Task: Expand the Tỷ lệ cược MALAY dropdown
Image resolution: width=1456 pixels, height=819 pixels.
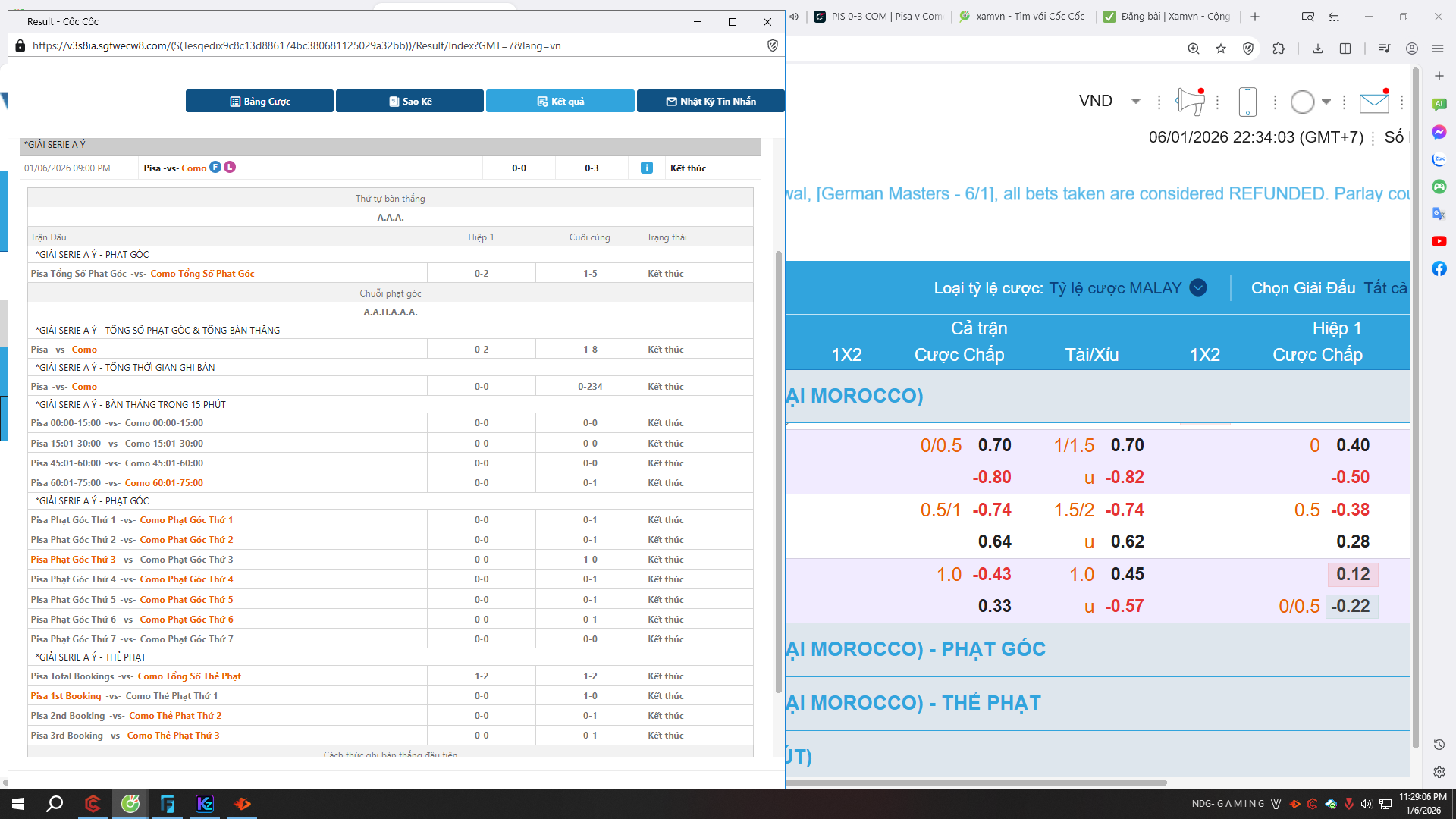Action: click(1198, 288)
